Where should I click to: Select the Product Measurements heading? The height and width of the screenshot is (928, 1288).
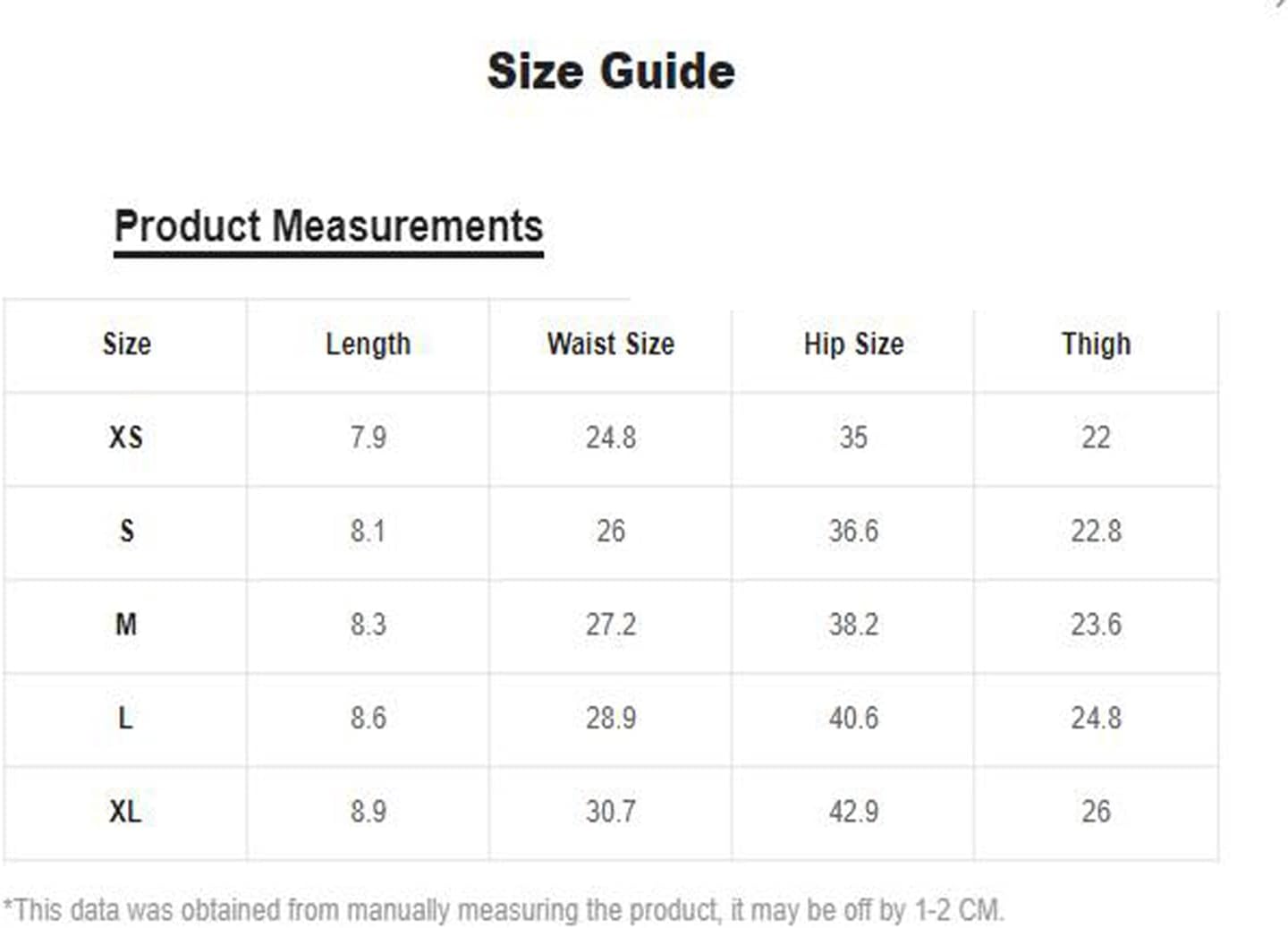(328, 226)
